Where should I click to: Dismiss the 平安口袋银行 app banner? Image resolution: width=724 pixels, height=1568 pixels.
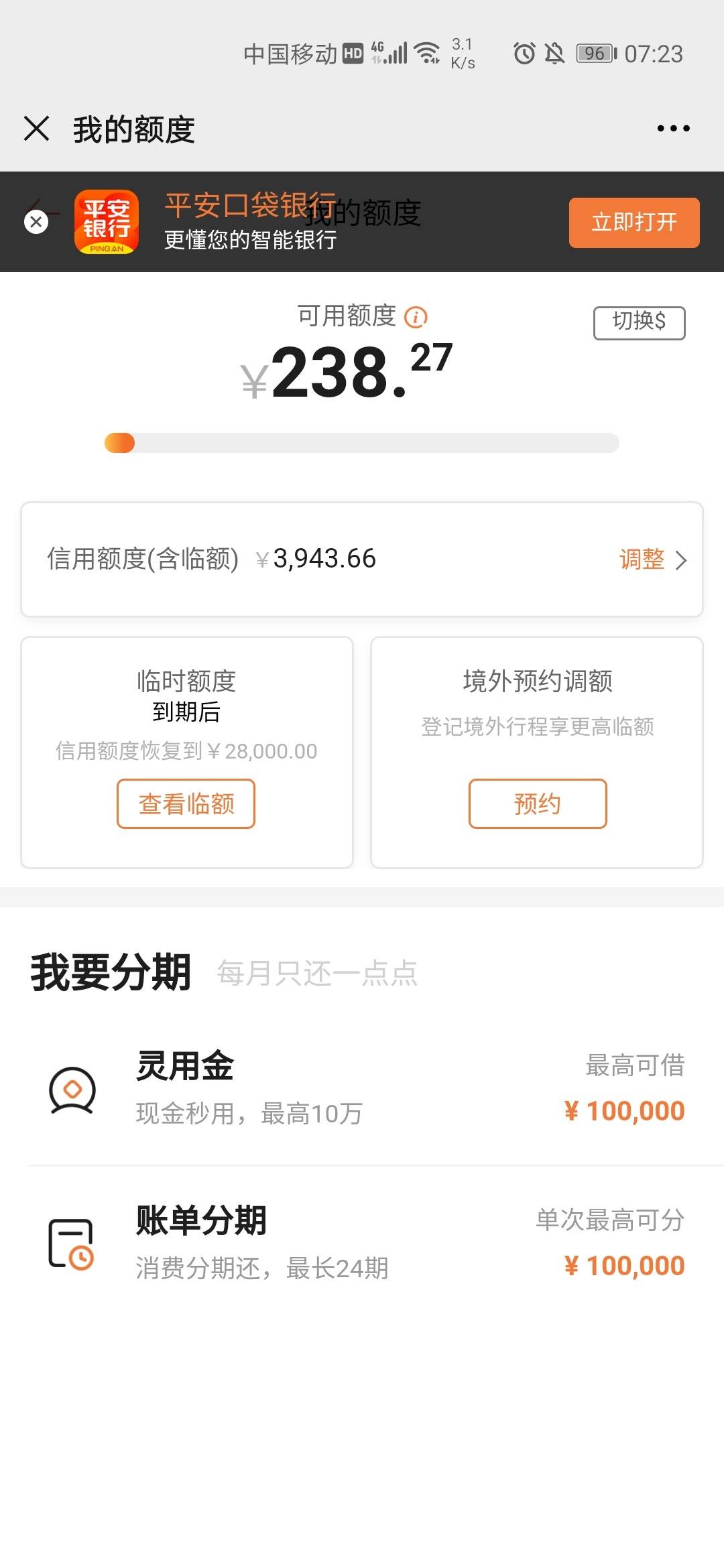pyautogui.click(x=36, y=222)
